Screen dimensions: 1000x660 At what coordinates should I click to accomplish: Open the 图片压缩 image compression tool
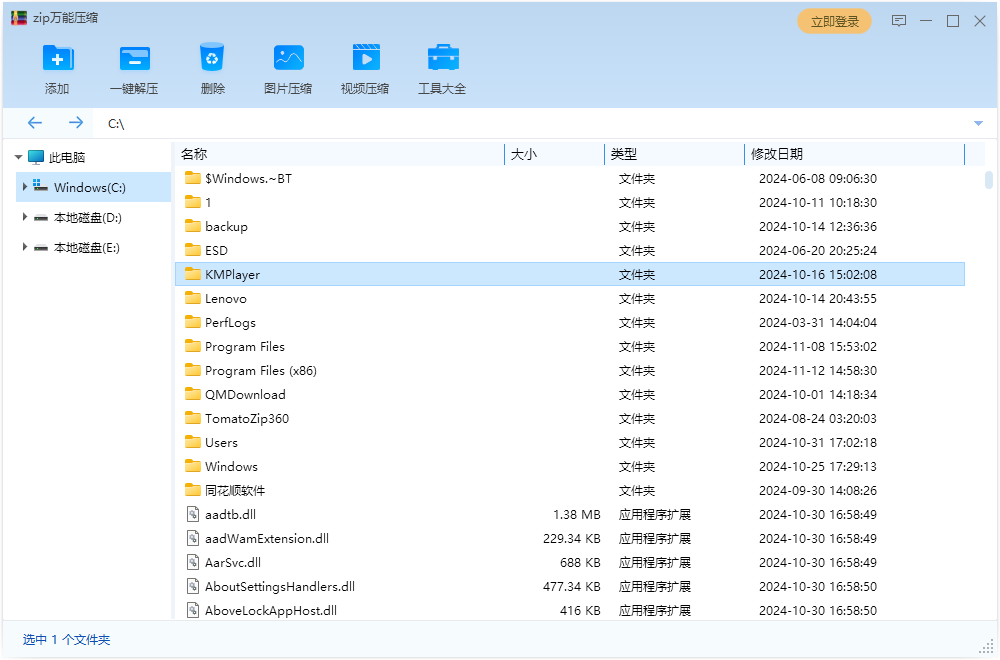(288, 58)
